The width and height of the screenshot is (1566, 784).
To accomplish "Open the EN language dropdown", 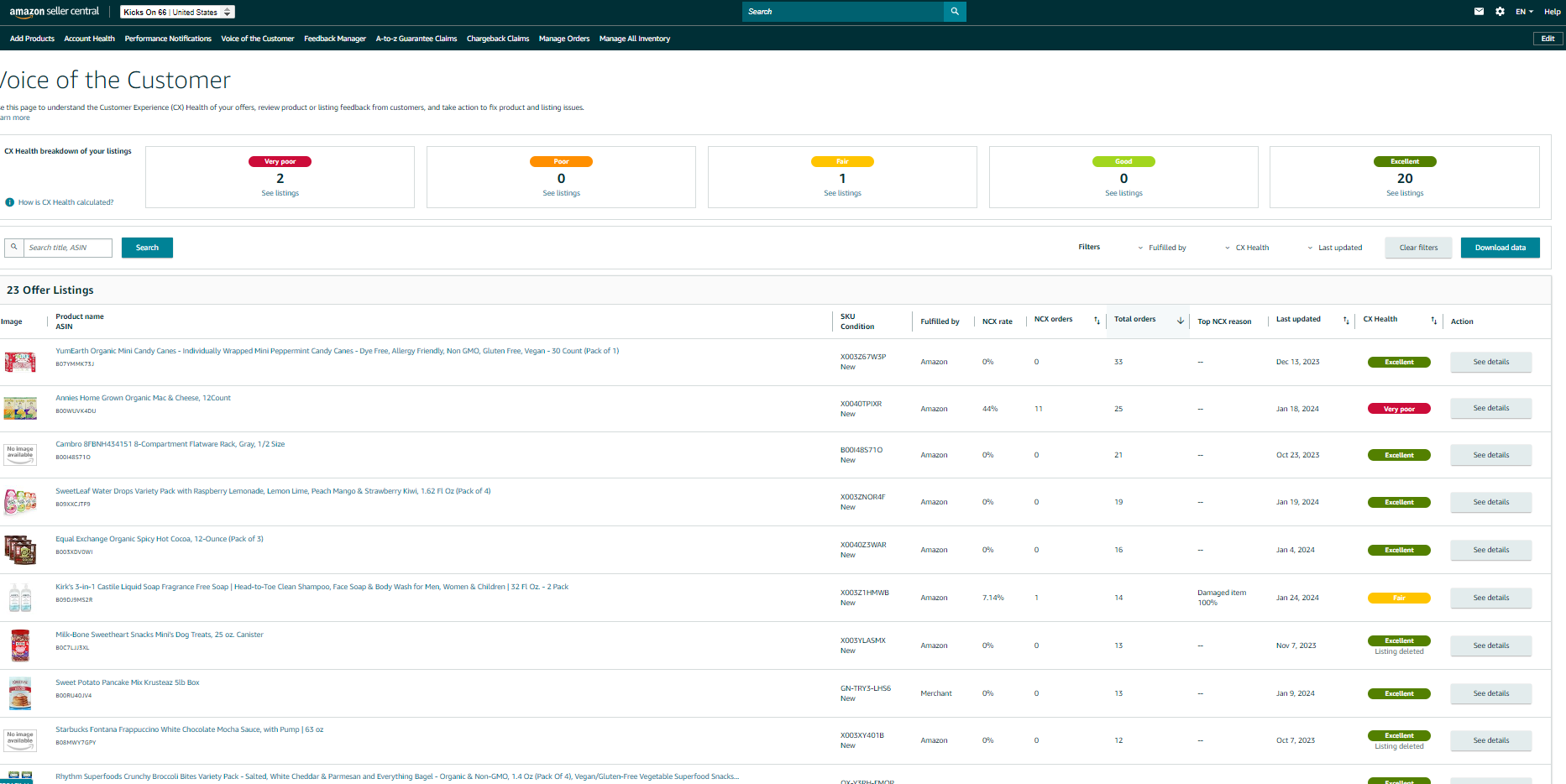I will click(1524, 12).
